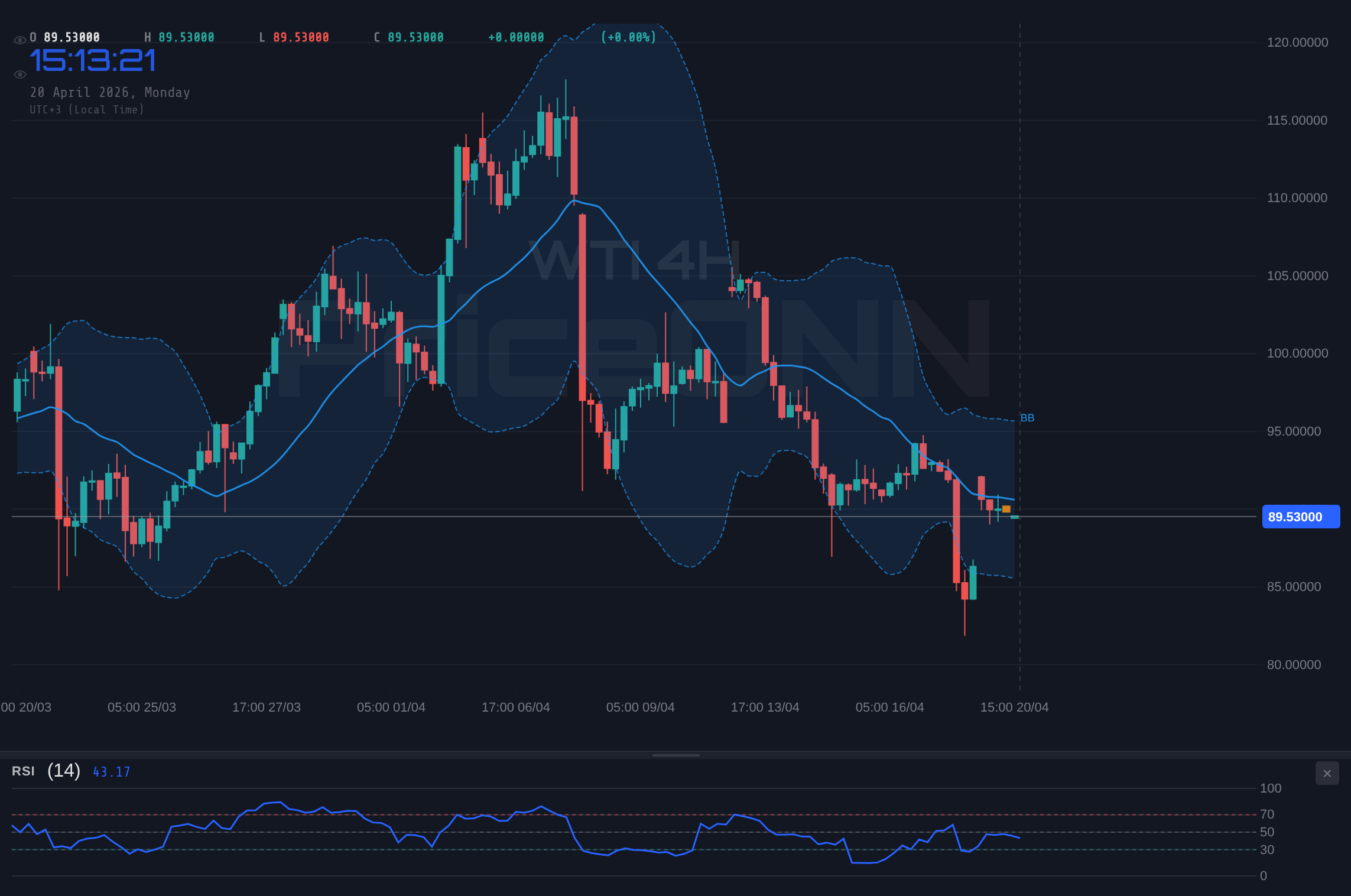The height and width of the screenshot is (896, 1351).
Task: Click the 115.00000 price axis label
Action: [x=1297, y=121]
